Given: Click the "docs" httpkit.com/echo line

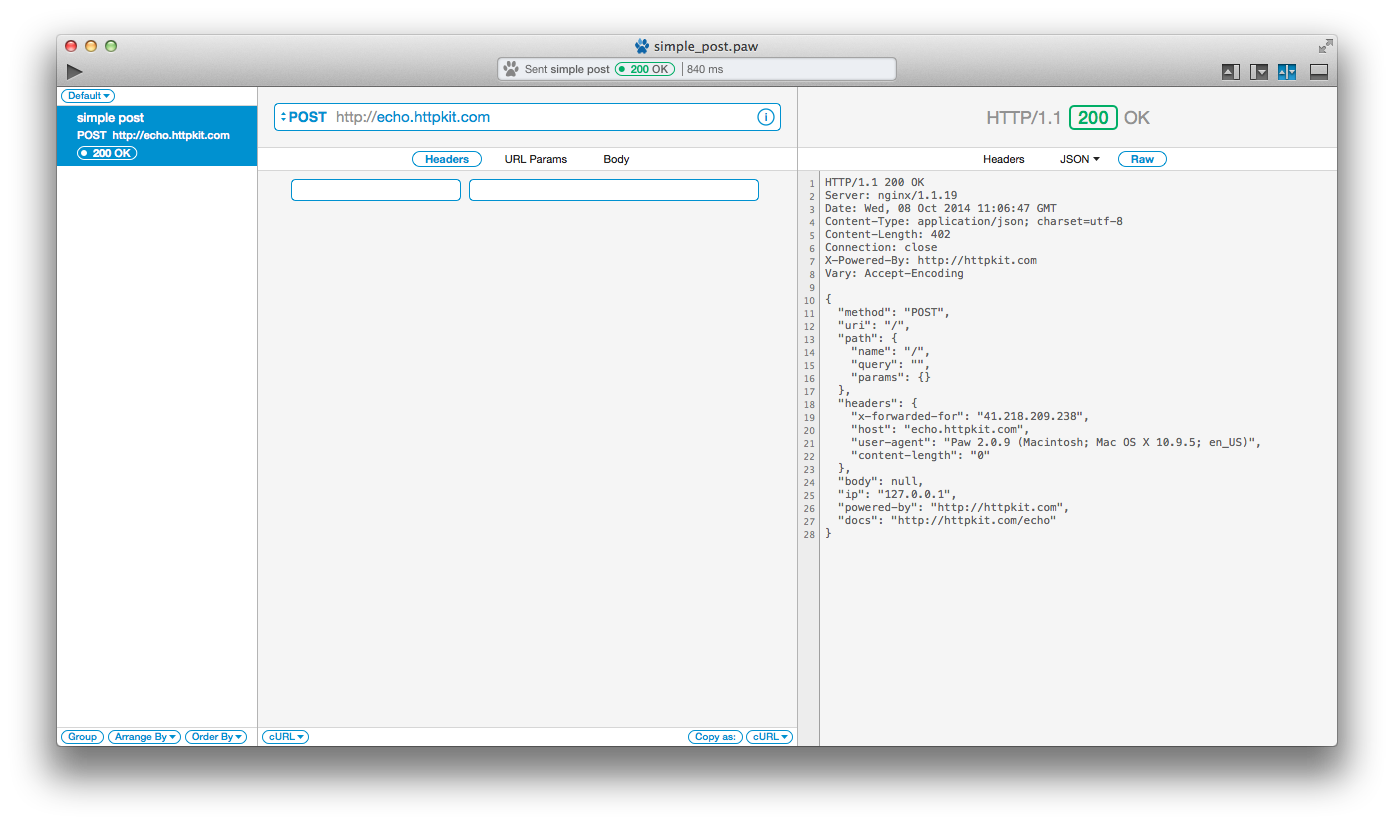Looking at the screenshot, I should pyautogui.click(x=947, y=520).
